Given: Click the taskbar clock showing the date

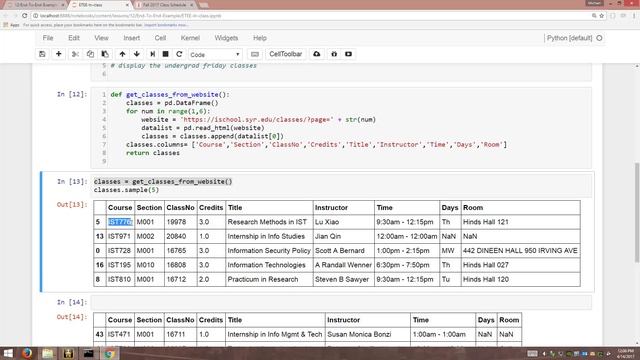Looking at the screenshot, I should pos(625,353).
